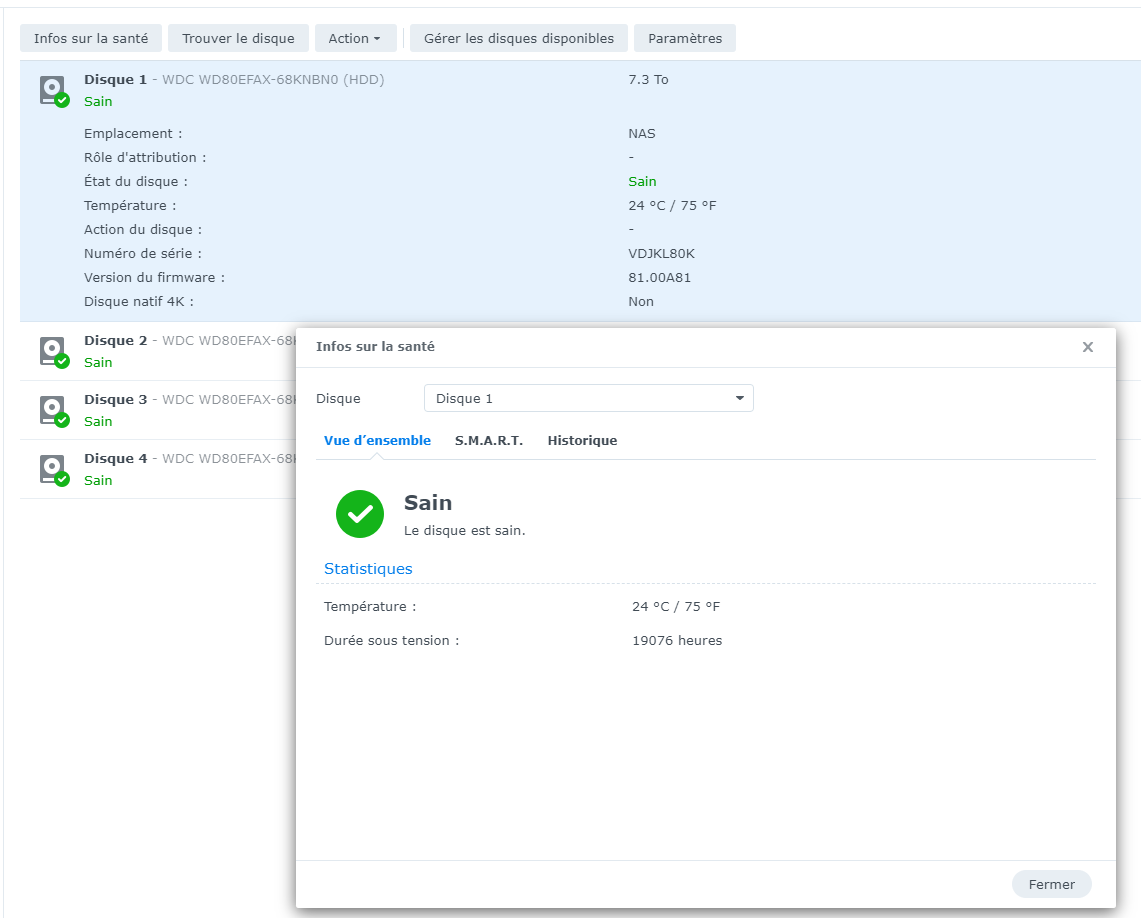Click the Rôle d'attribution label

point(145,157)
